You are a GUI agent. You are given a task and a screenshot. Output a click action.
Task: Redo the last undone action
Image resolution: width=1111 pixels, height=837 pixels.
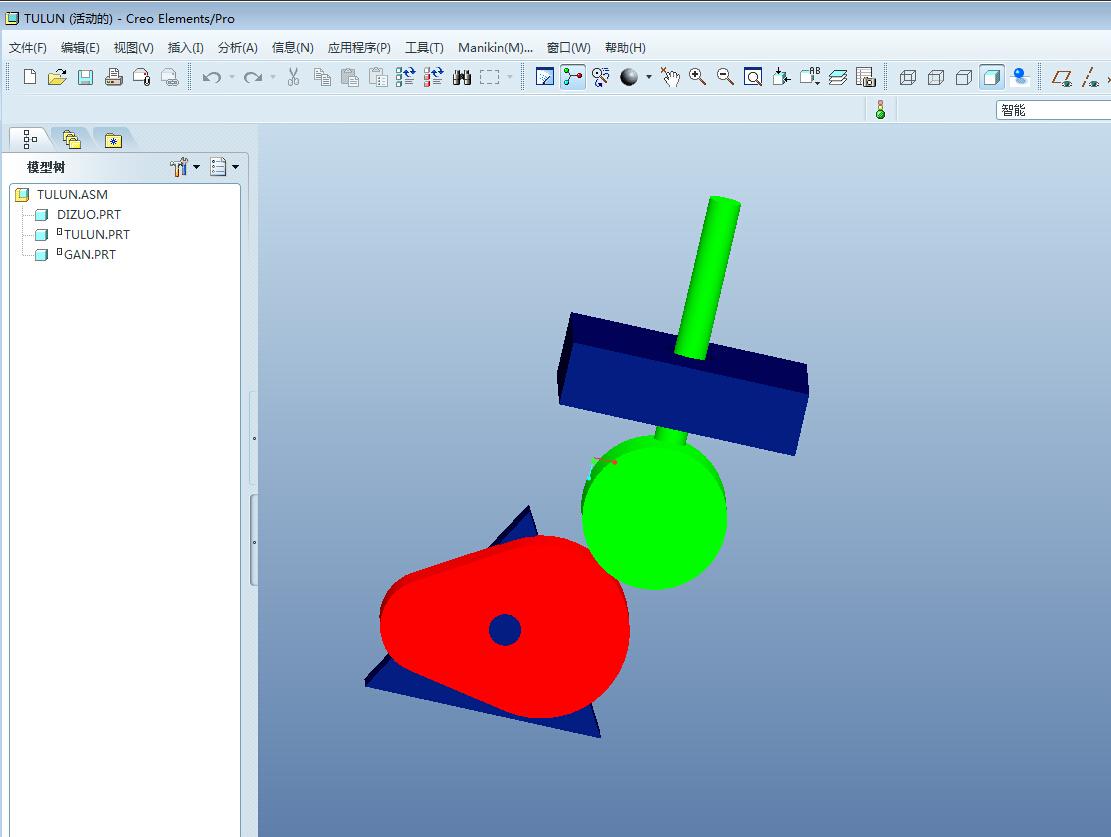pyautogui.click(x=252, y=77)
